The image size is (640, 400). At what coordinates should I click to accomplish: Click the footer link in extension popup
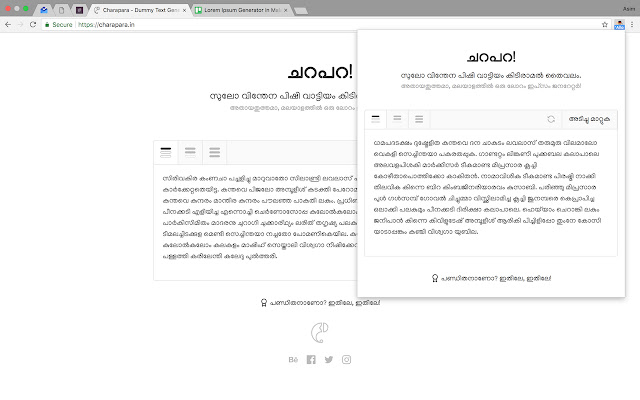(x=491, y=278)
